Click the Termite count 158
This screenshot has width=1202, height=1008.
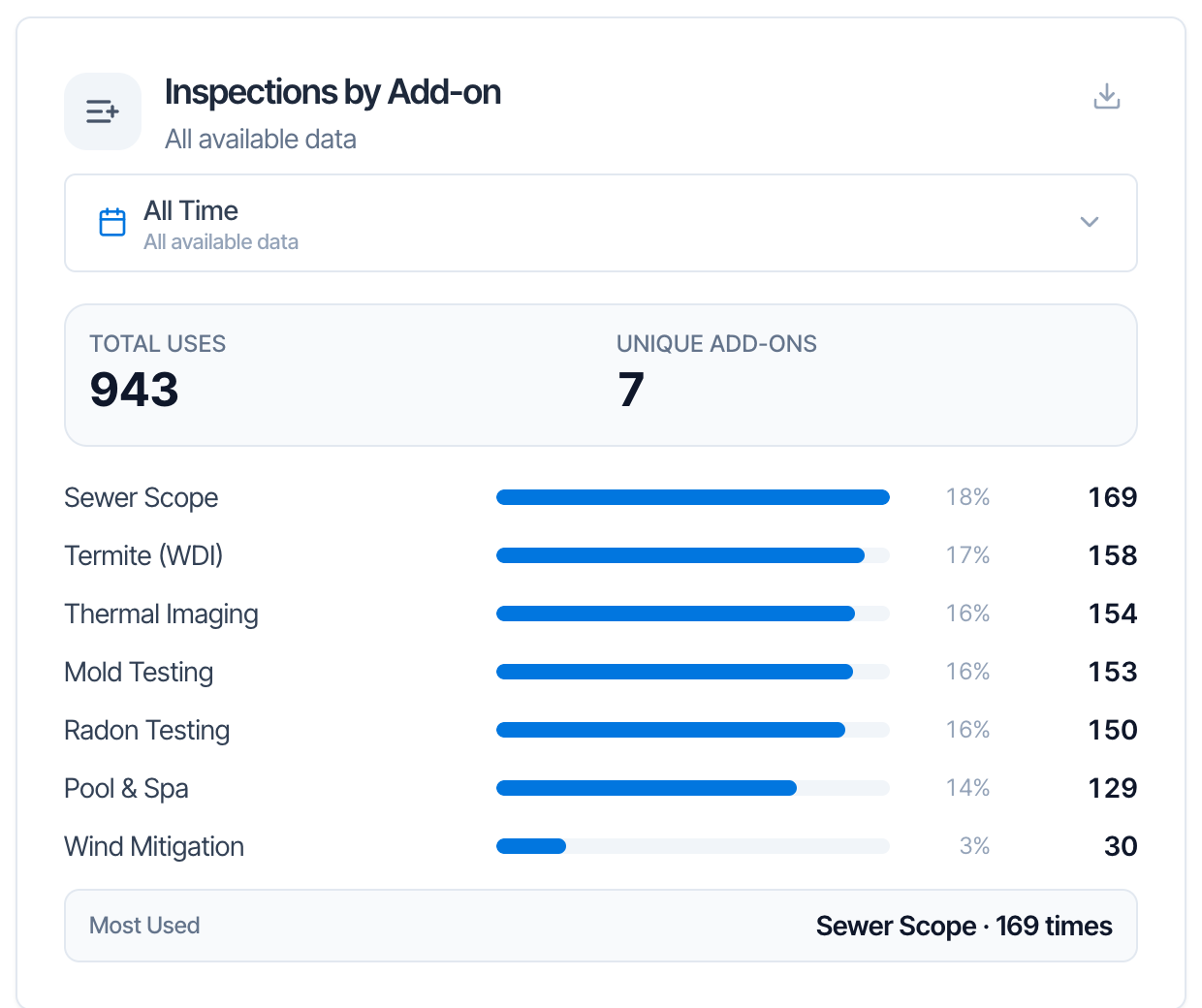pyautogui.click(x=1113, y=555)
